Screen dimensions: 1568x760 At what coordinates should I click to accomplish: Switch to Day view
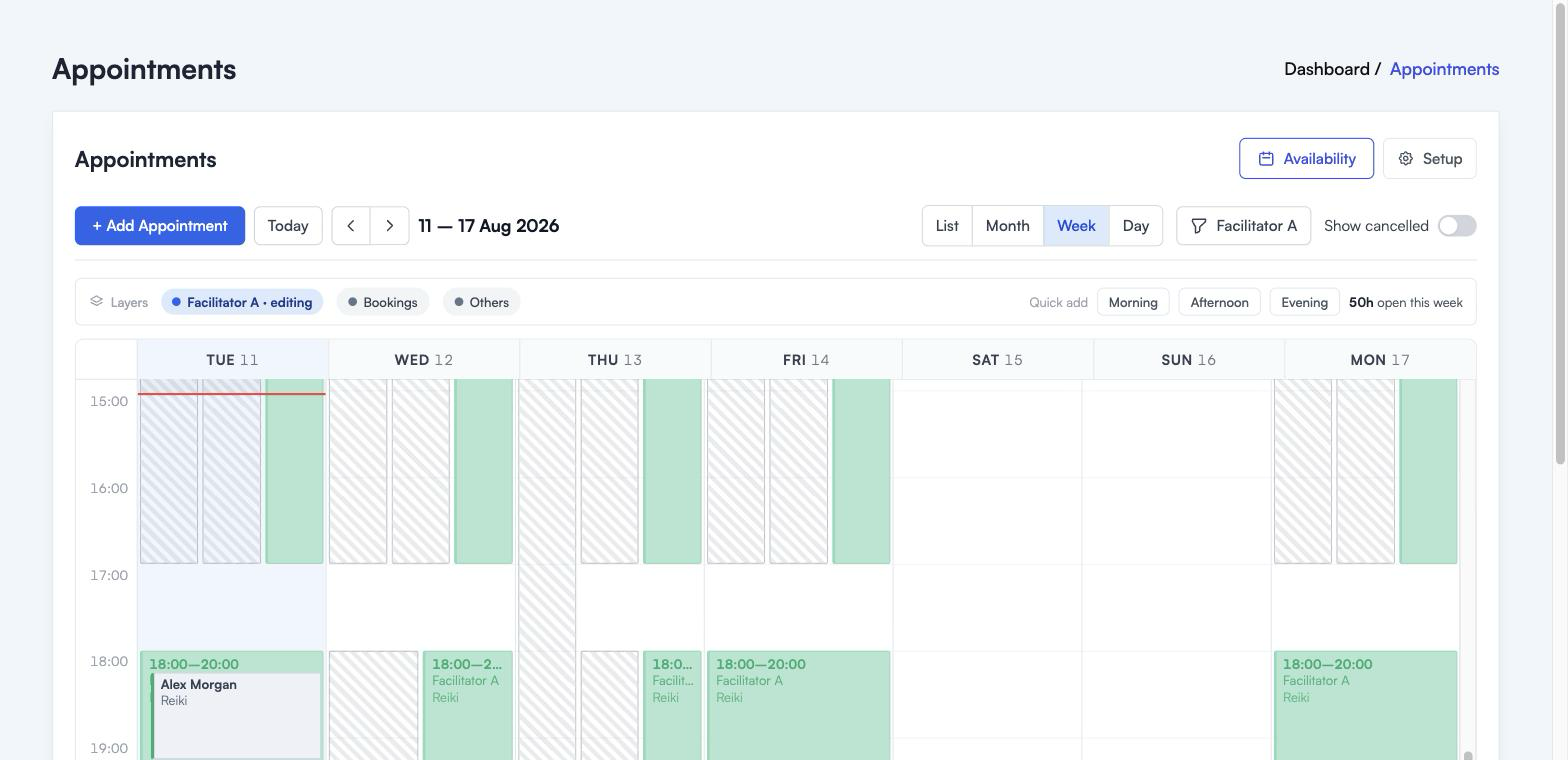point(1136,226)
